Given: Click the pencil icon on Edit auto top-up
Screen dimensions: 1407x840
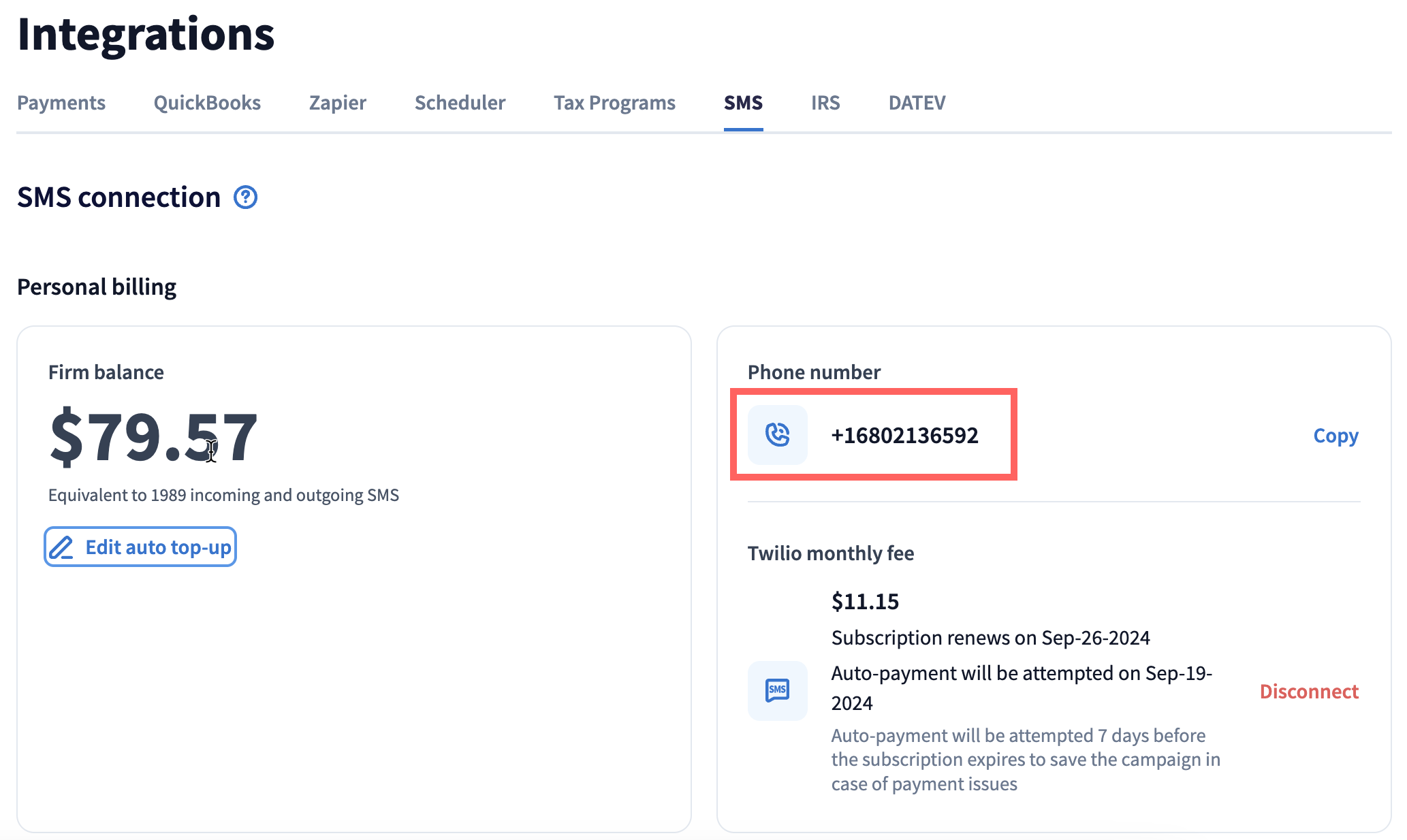Looking at the screenshot, I should coord(61,547).
